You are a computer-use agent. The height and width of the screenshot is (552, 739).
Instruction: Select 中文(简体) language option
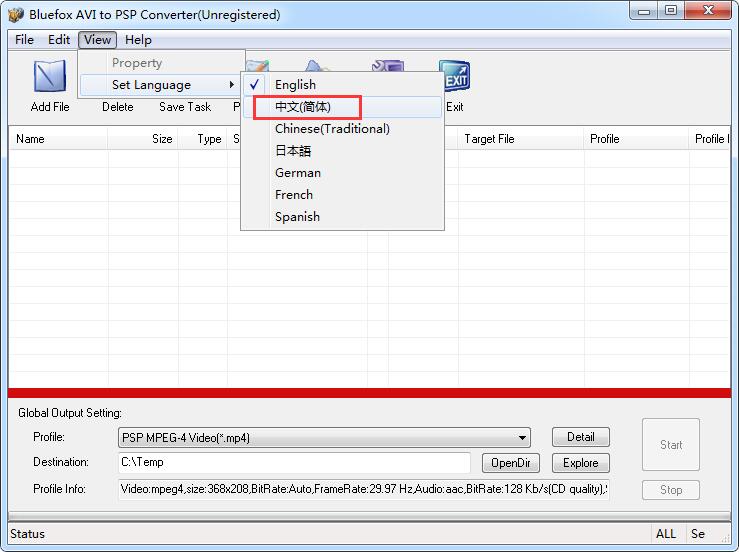tap(343, 107)
